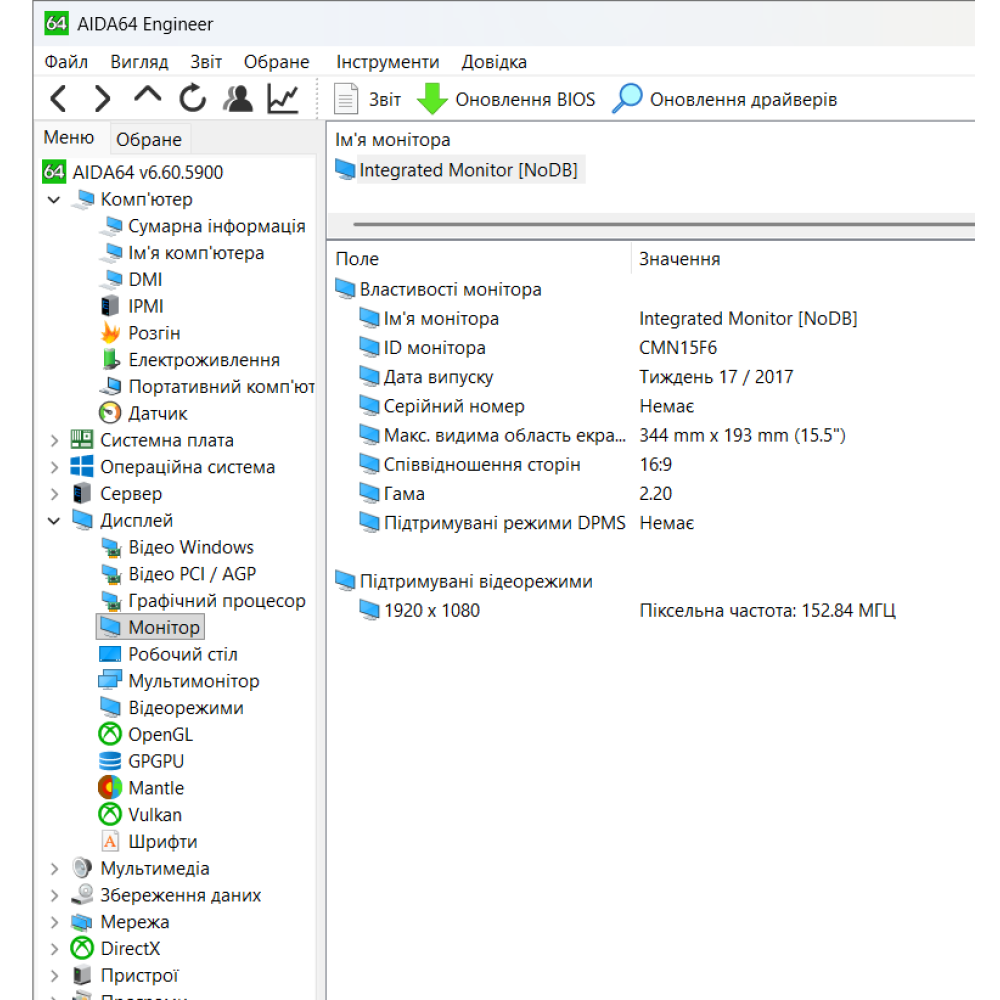
Task: Expand the Системна плата node
Action: point(54,441)
